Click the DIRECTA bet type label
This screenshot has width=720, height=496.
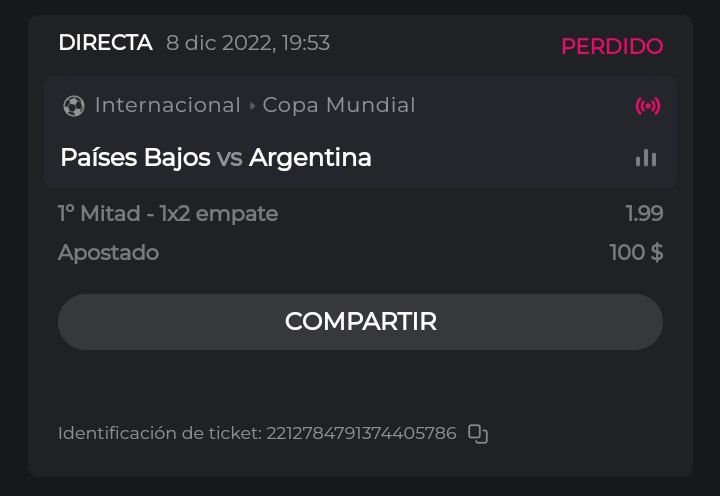(105, 43)
